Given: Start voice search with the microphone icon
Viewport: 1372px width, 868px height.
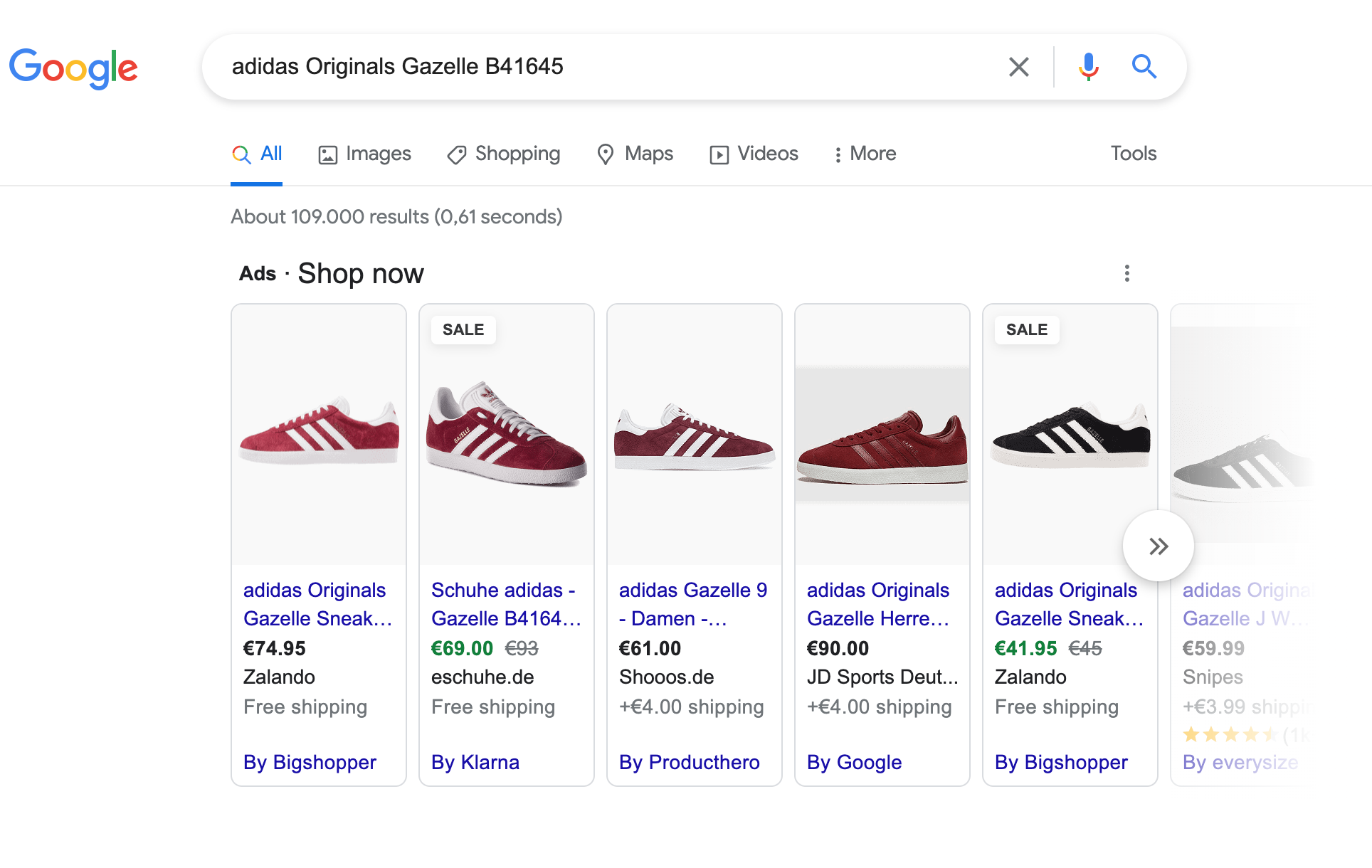Looking at the screenshot, I should (1088, 67).
